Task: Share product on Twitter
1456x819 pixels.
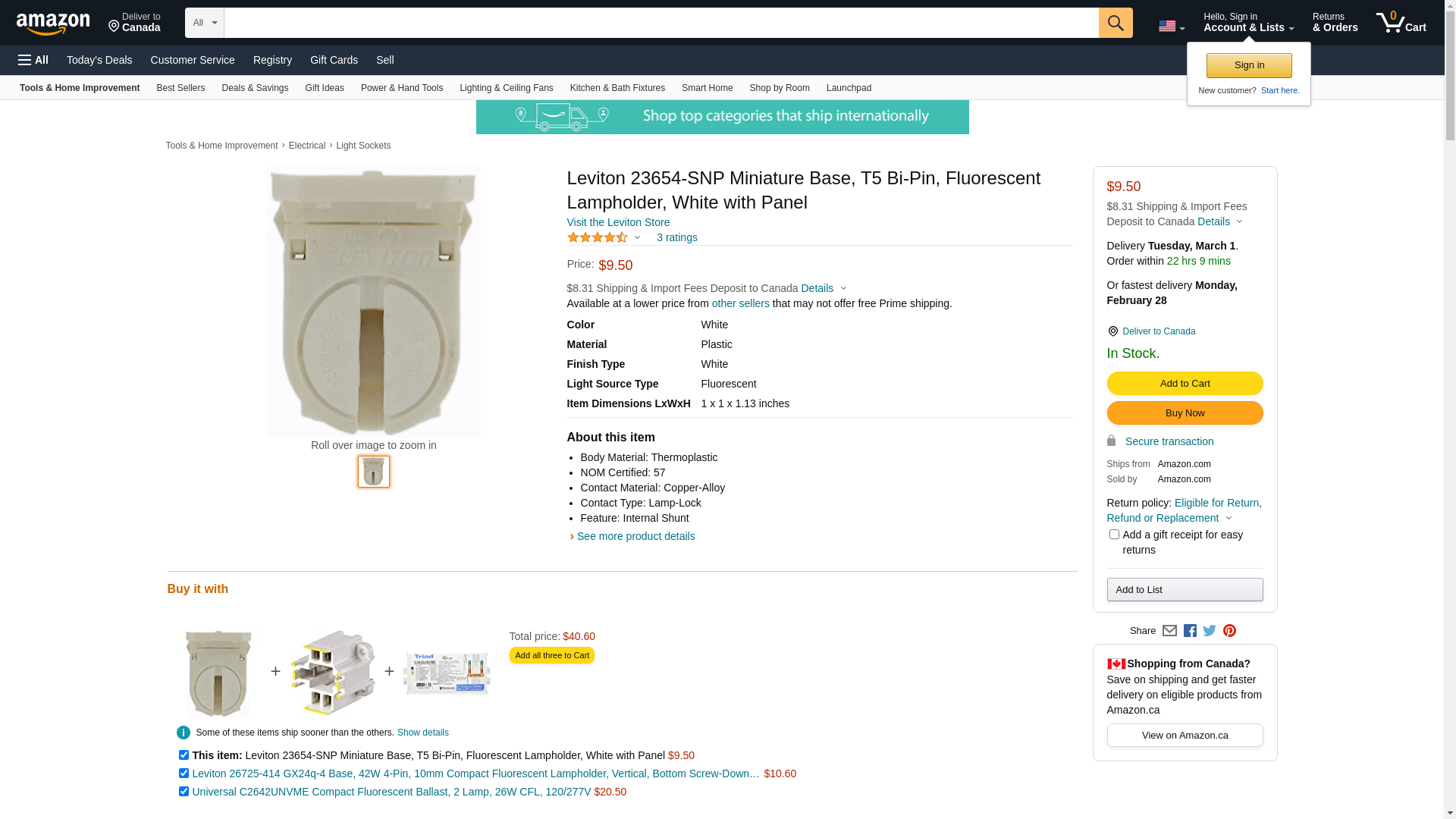Action: (x=1210, y=631)
